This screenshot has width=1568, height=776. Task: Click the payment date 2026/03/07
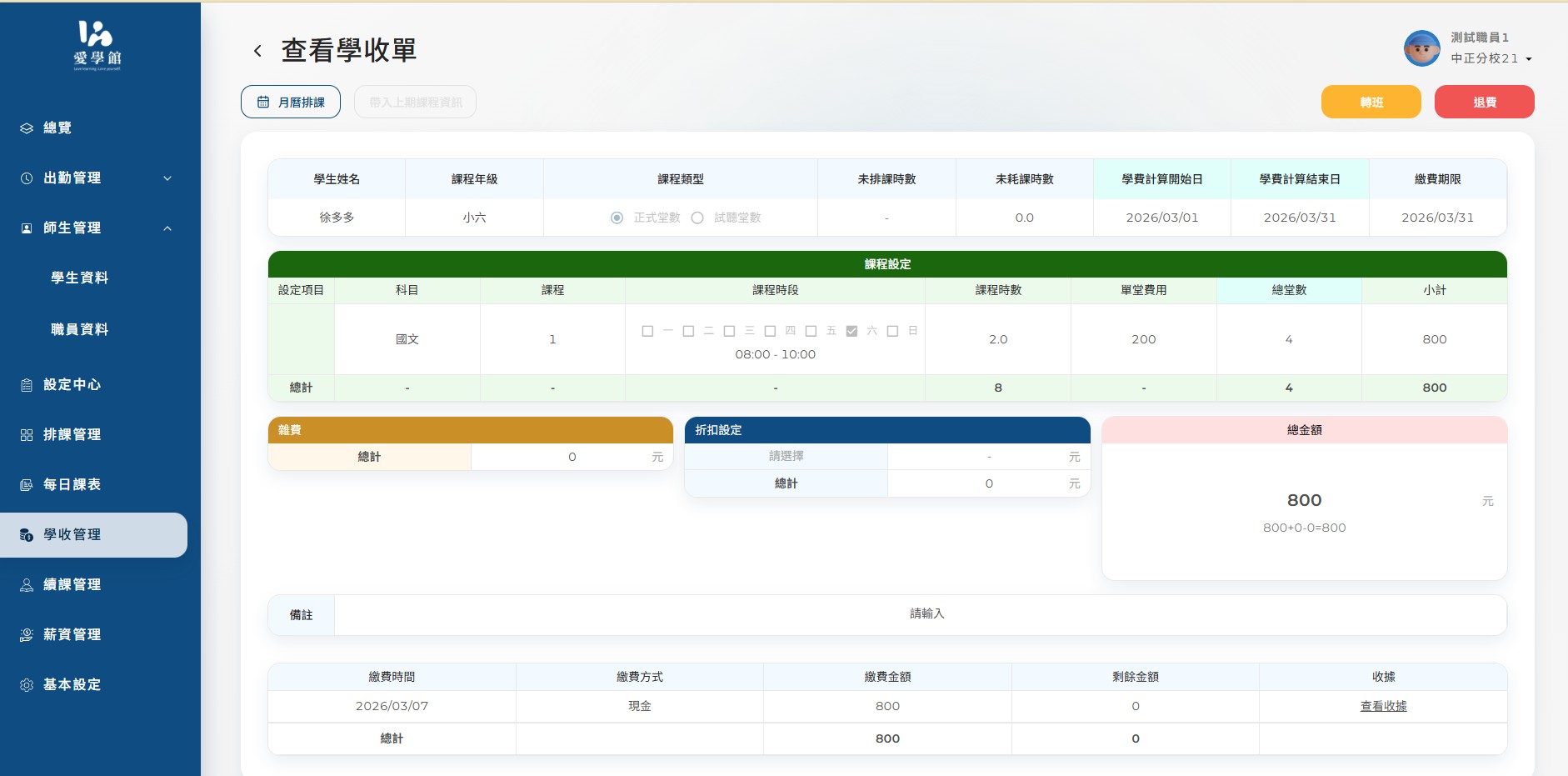(392, 706)
